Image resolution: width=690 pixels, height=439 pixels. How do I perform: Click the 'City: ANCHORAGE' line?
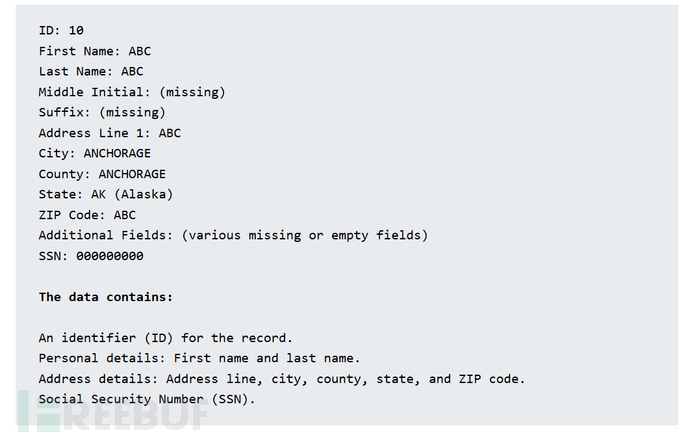tap(95, 153)
